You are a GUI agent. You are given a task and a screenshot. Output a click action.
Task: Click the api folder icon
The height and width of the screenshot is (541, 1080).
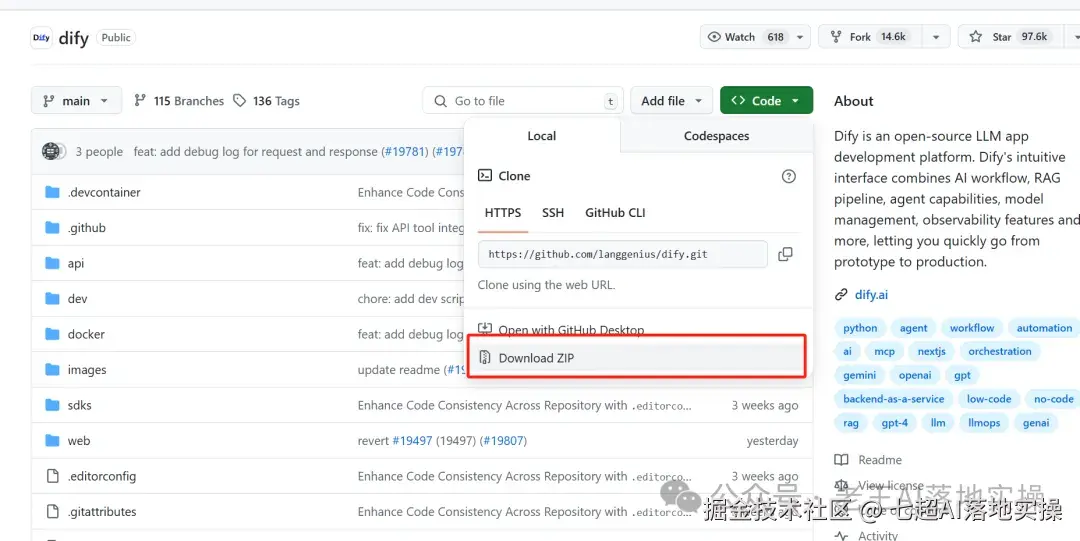tap(52, 263)
